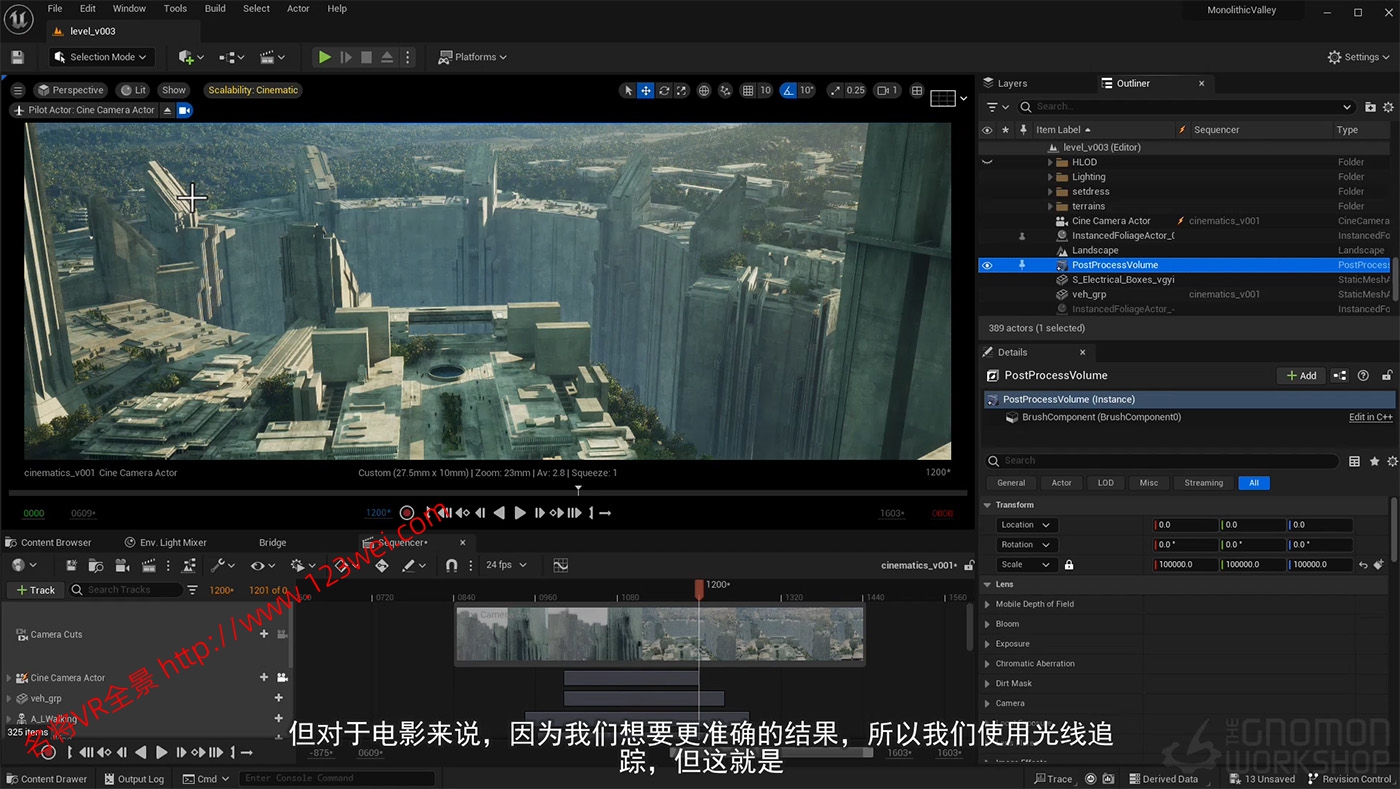The image size is (1400, 789).
Task: Click the camera speed icon in viewport toolbar
Action: pyautogui.click(x=884, y=90)
